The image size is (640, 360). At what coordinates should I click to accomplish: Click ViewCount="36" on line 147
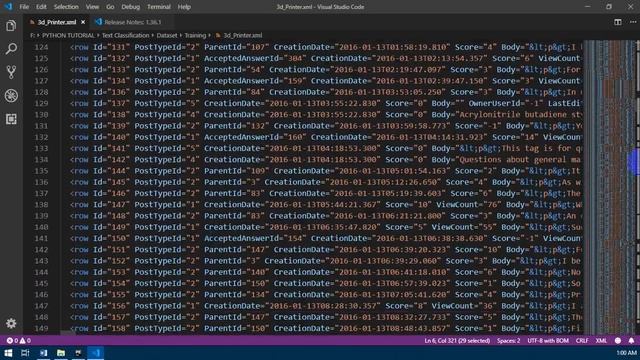coord(464,306)
